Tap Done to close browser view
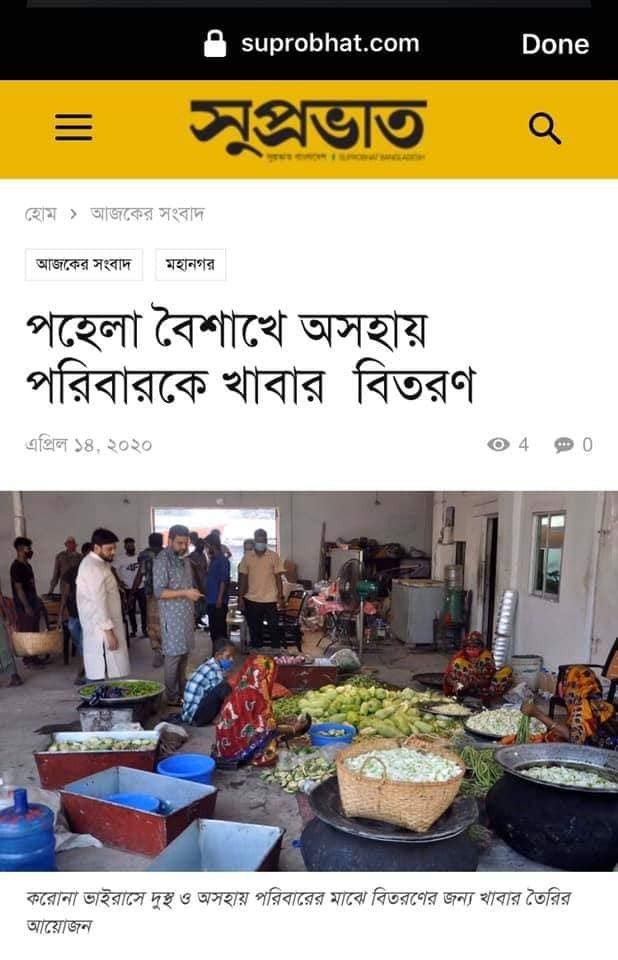 pyautogui.click(x=555, y=44)
